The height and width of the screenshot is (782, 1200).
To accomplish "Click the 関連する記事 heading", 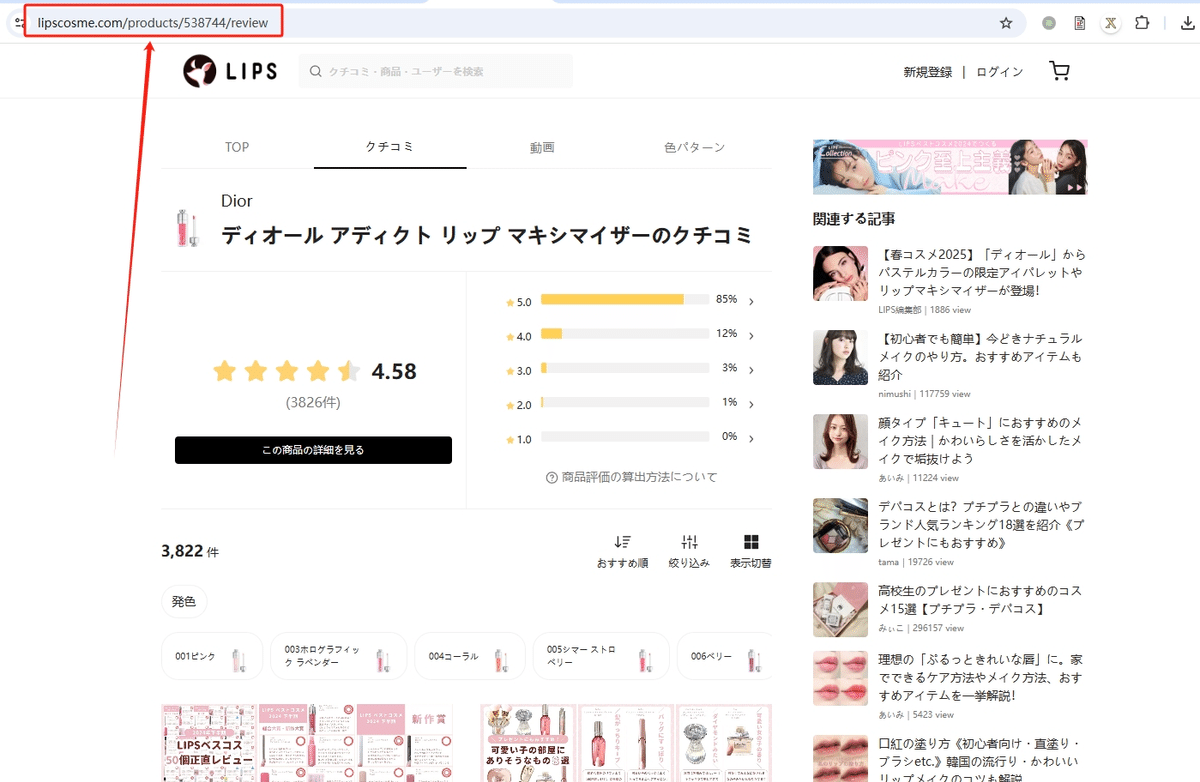I will tap(854, 218).
